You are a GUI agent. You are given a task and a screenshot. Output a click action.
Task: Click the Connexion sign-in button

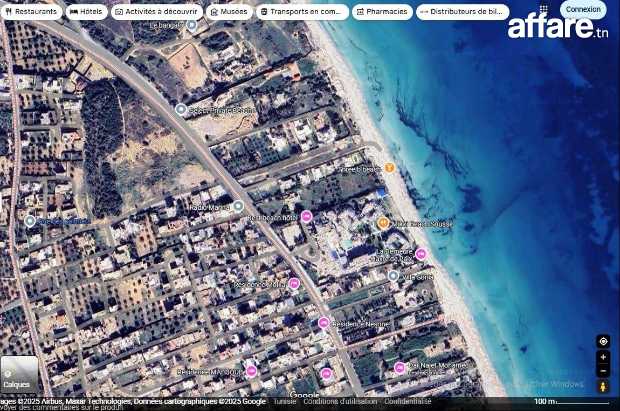pyautogui.click(x=582, y=9)
